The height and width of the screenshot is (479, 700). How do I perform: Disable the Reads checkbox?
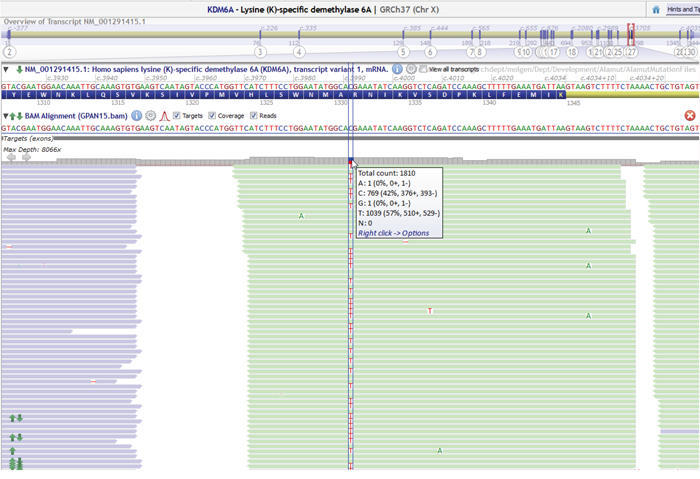[x=254, y=116]
